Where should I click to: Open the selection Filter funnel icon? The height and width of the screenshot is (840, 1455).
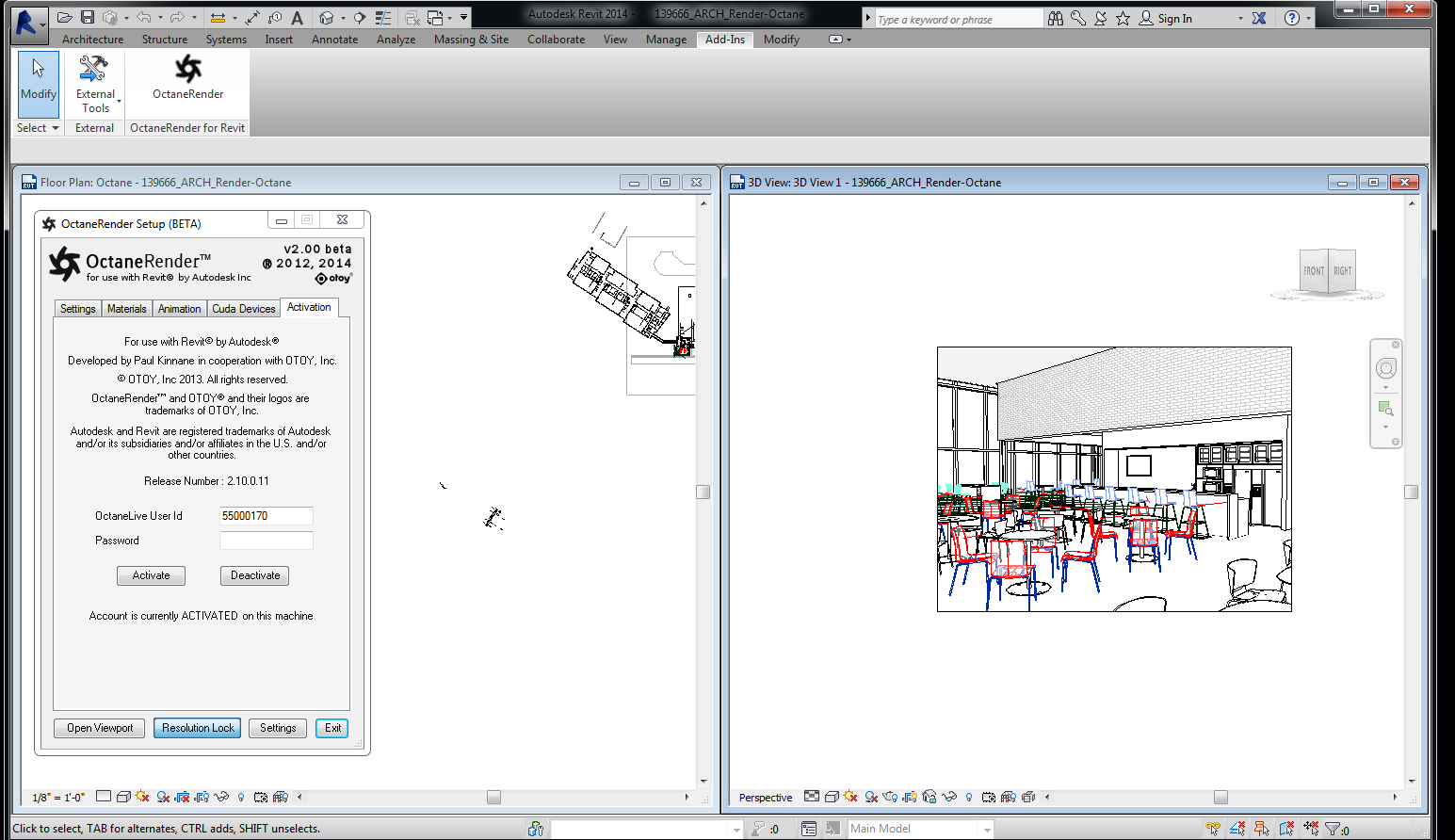tap(1333, 829)
